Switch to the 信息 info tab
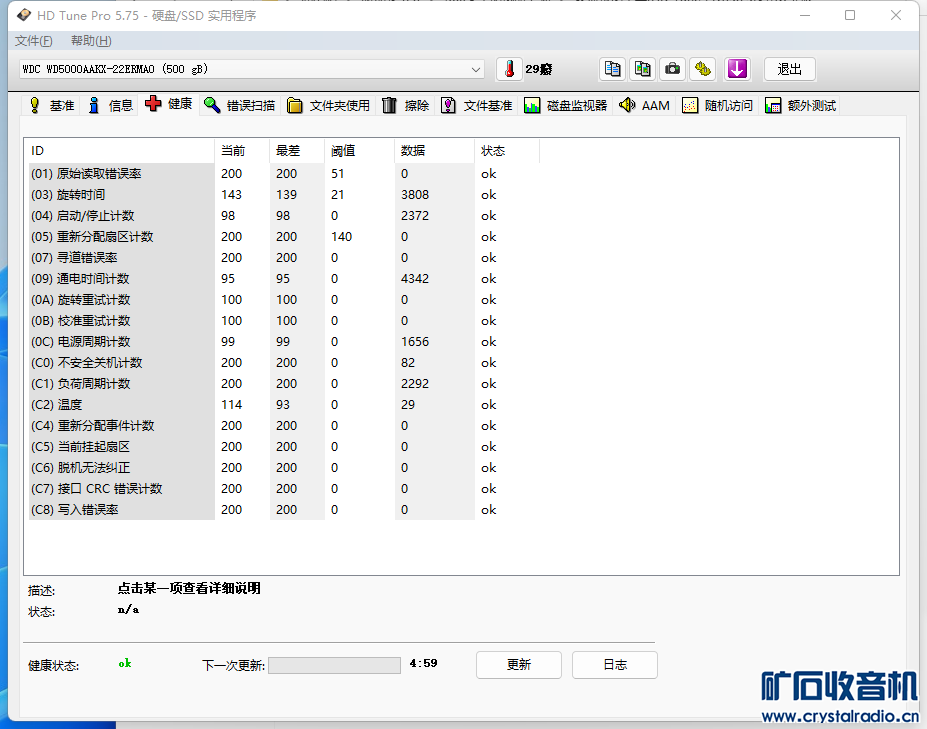This screenshot has height=729, width=927. pyautogui.click(x=110, y=105)
